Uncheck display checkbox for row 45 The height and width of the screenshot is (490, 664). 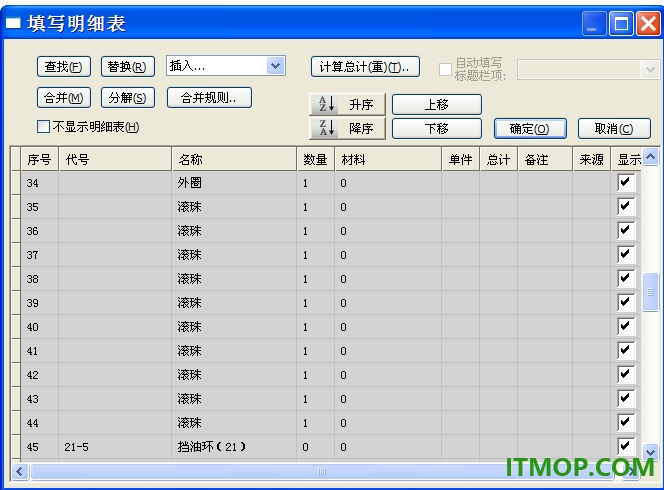[626, 446]
